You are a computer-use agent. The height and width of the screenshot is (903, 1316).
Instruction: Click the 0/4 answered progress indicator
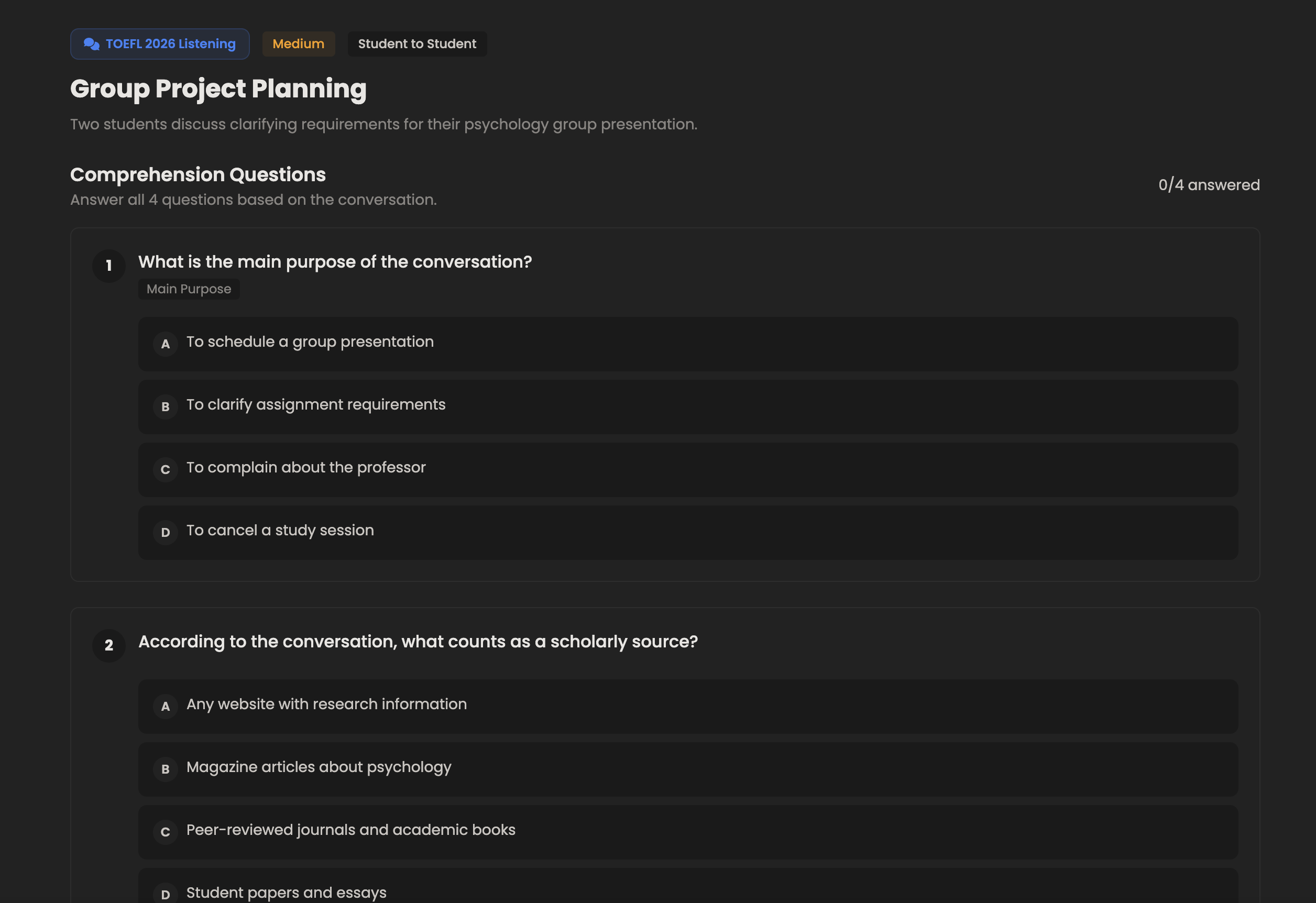1209,185
